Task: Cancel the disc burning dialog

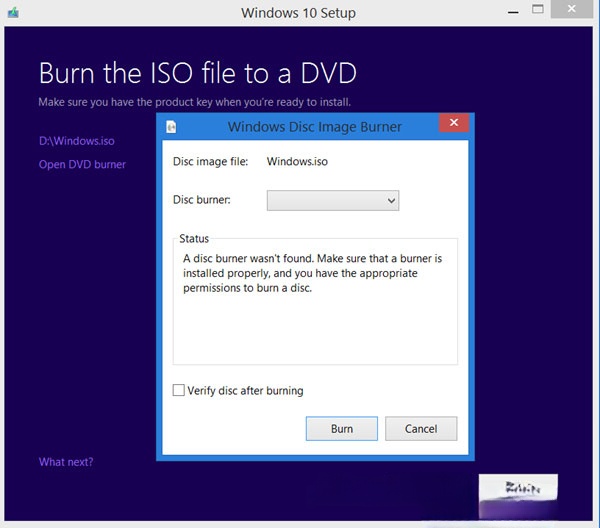Action: 421,429
